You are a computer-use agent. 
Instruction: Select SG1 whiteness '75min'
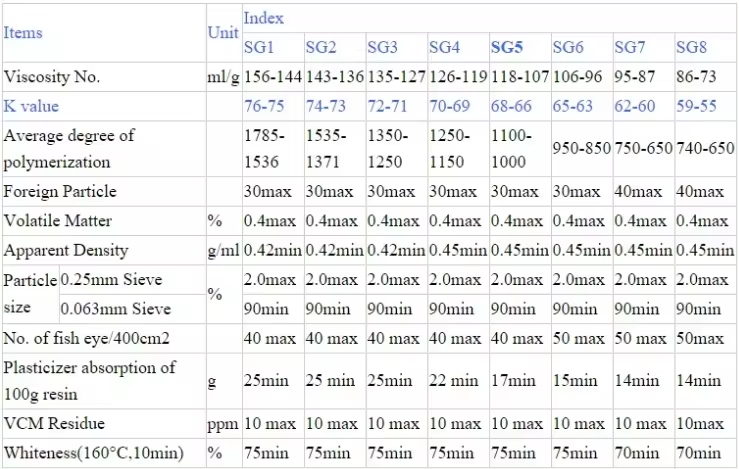[x=266, y=453]
